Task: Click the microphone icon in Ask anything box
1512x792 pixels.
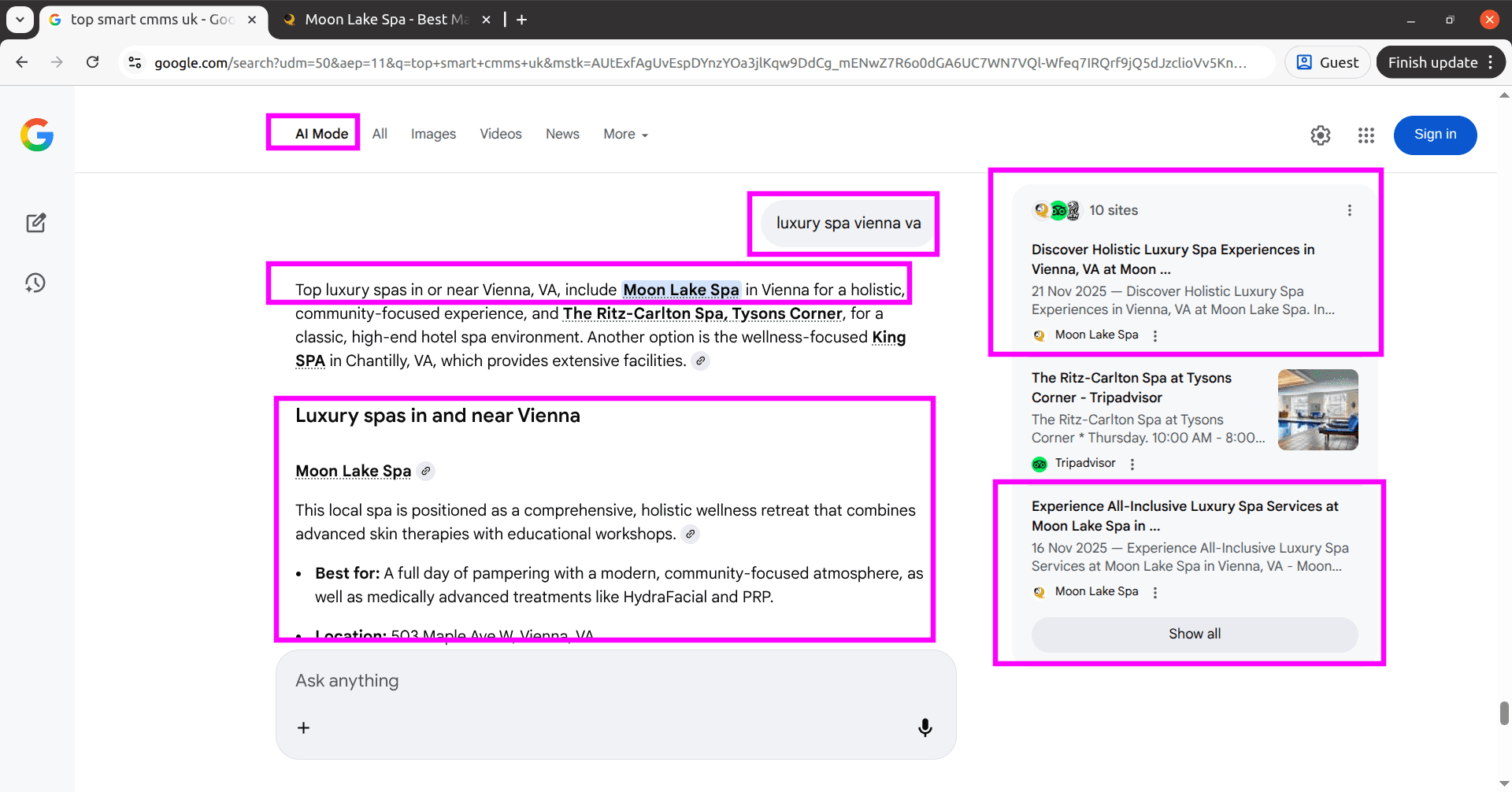Action: 925,727
